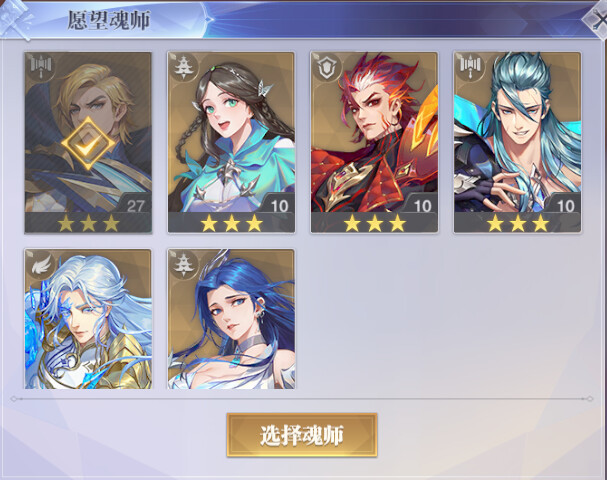Click class icon on teal-haired male card
This screenshot has height=480, width=607.
click(470, 66)
